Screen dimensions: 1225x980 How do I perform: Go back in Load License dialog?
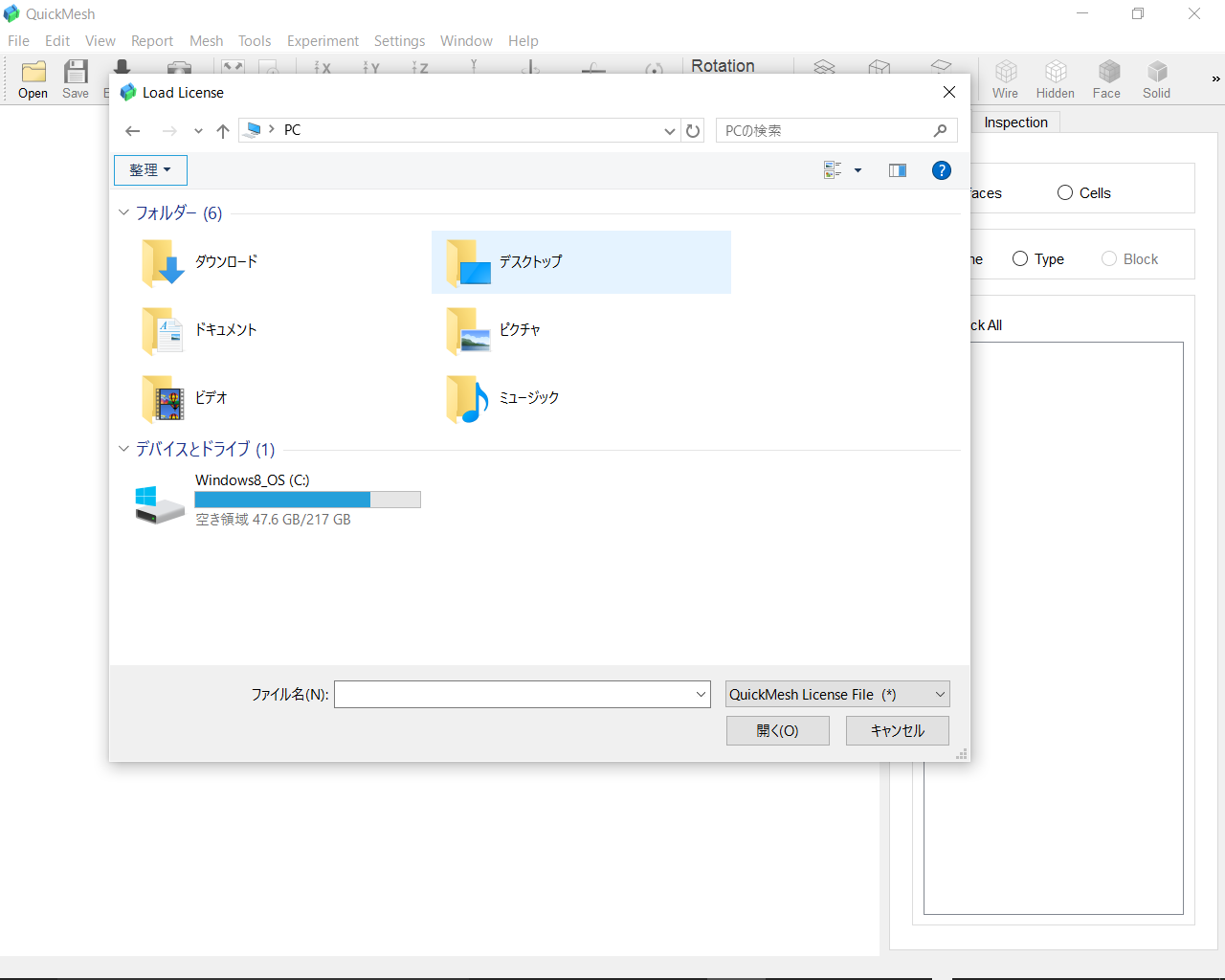[133, 131]
